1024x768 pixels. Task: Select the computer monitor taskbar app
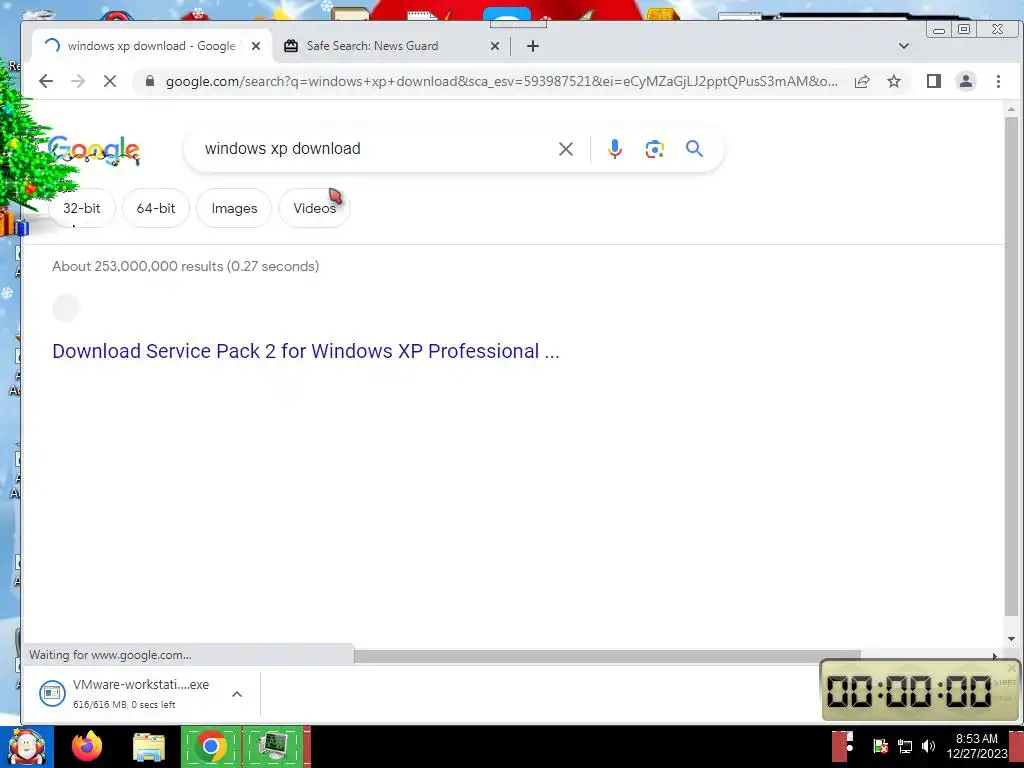272,746
